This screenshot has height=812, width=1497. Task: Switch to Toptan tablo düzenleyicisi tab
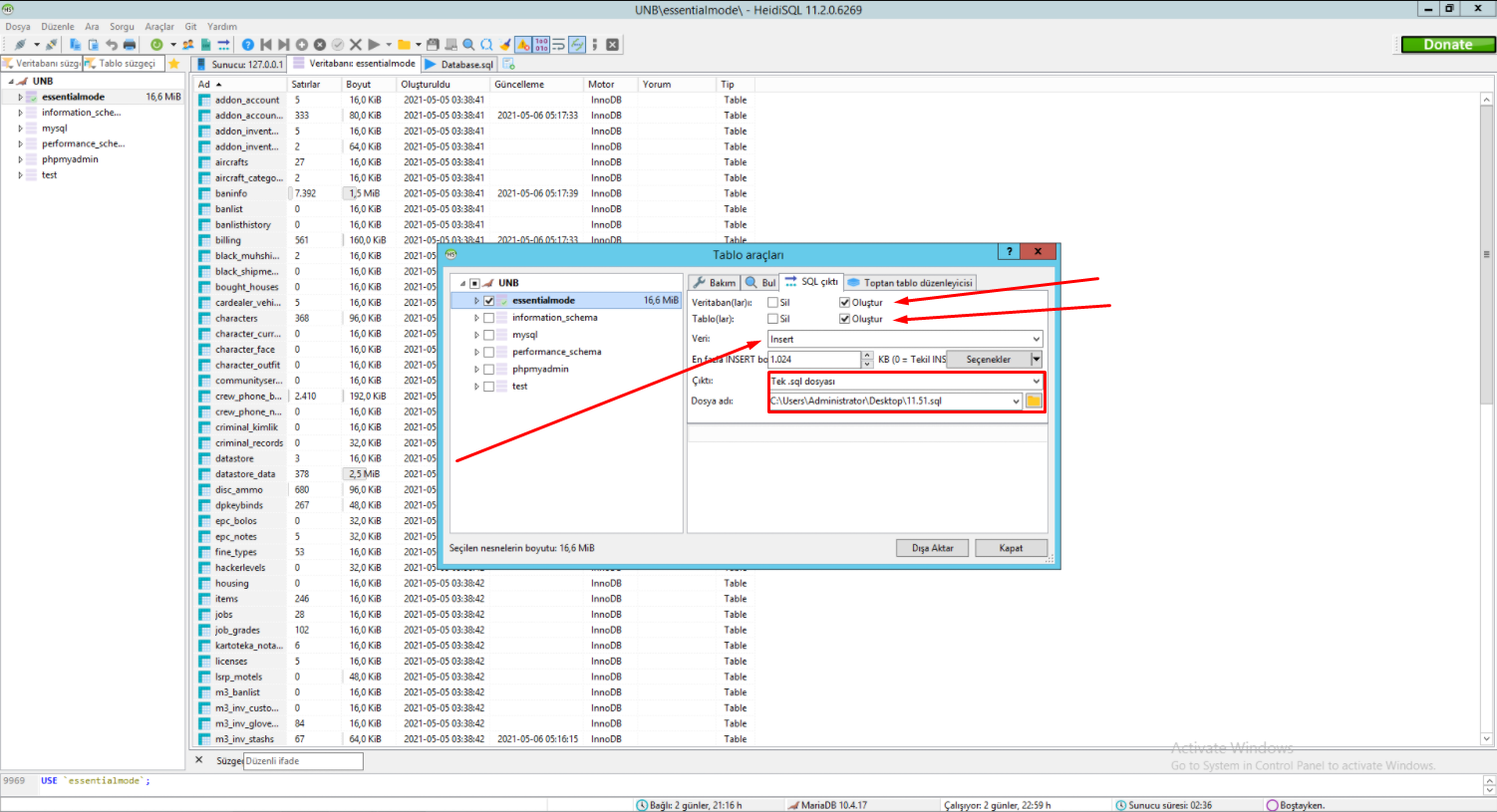point(910,283)
